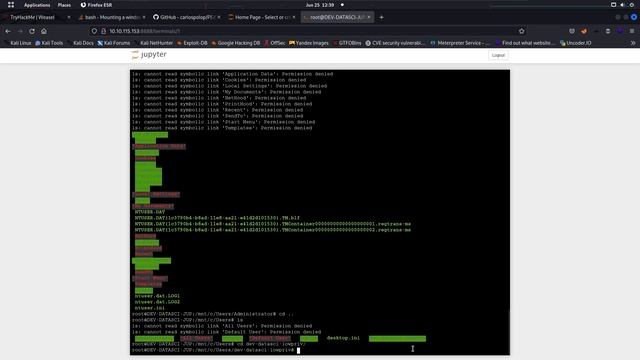Open a new browser tab with plus button
The width and height of the screenshot is (640, 360).
coord(381,17)
